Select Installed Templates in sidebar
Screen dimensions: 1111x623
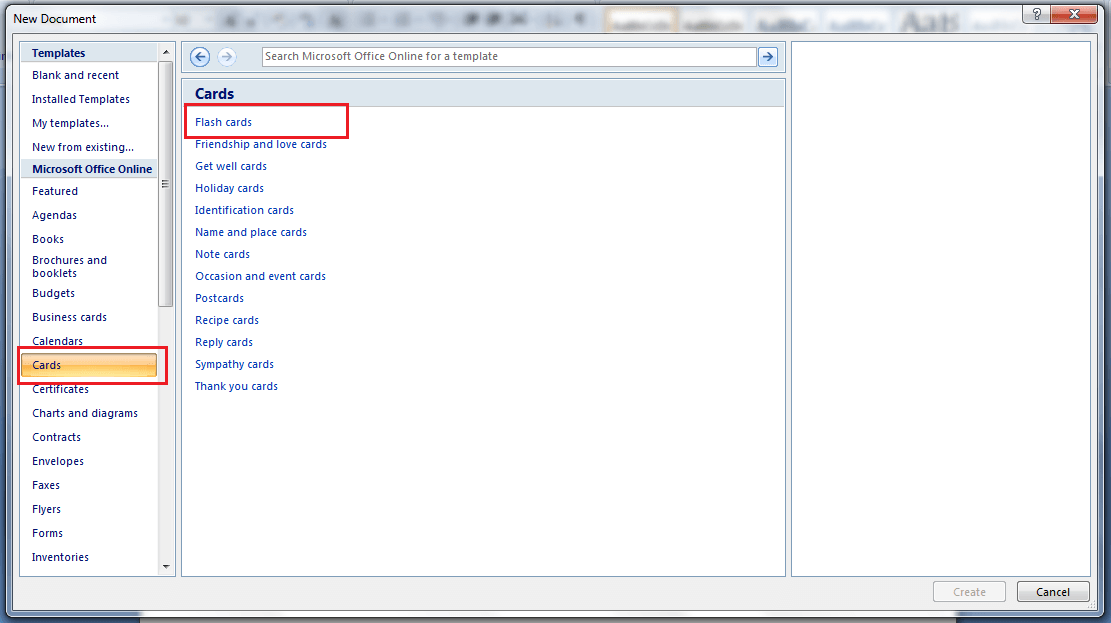point(81,99)
